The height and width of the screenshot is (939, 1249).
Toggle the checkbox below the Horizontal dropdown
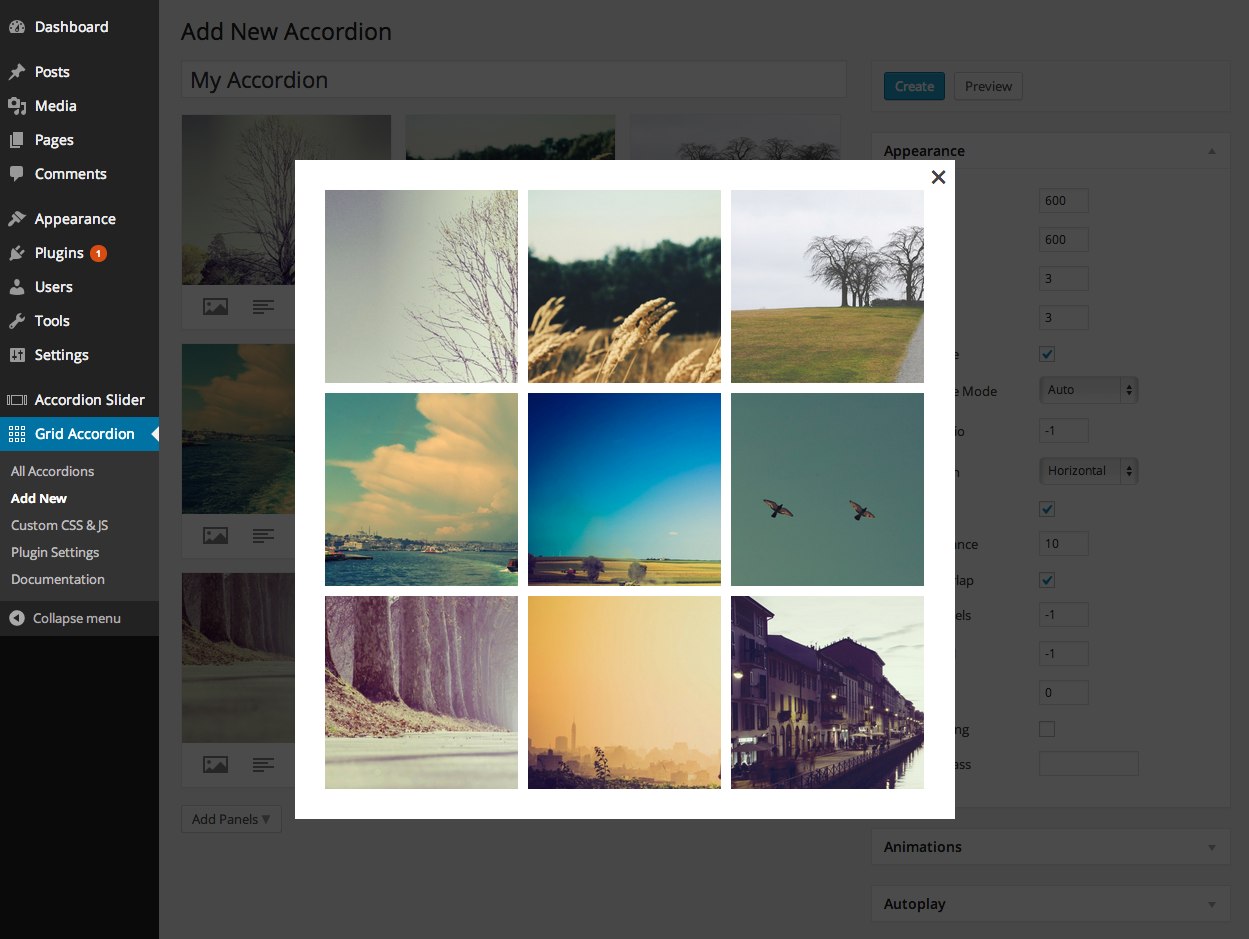(1047, 509)
